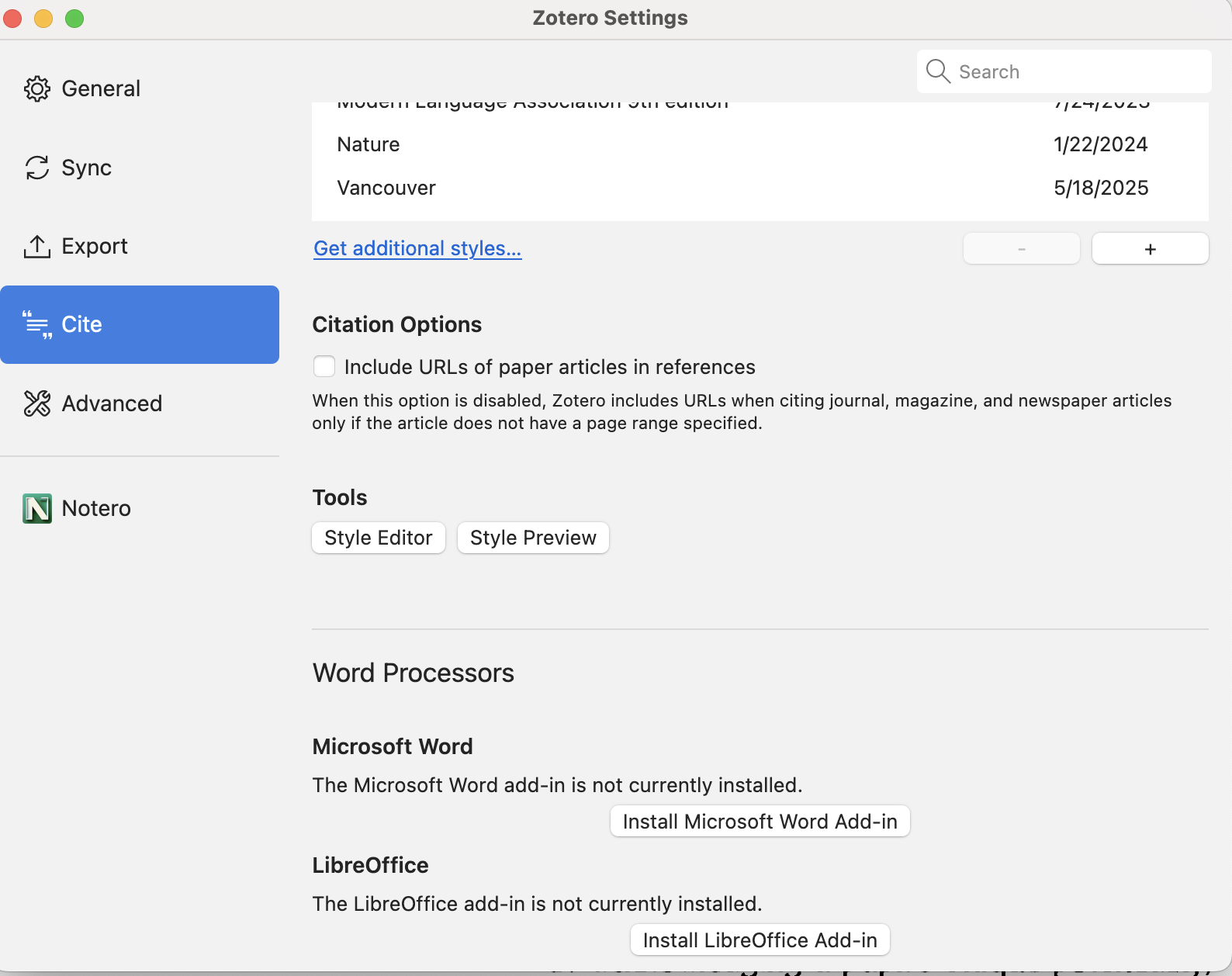Select the Cite pane label
This screenshot has height=976, width=1232.
coord(81,324)
